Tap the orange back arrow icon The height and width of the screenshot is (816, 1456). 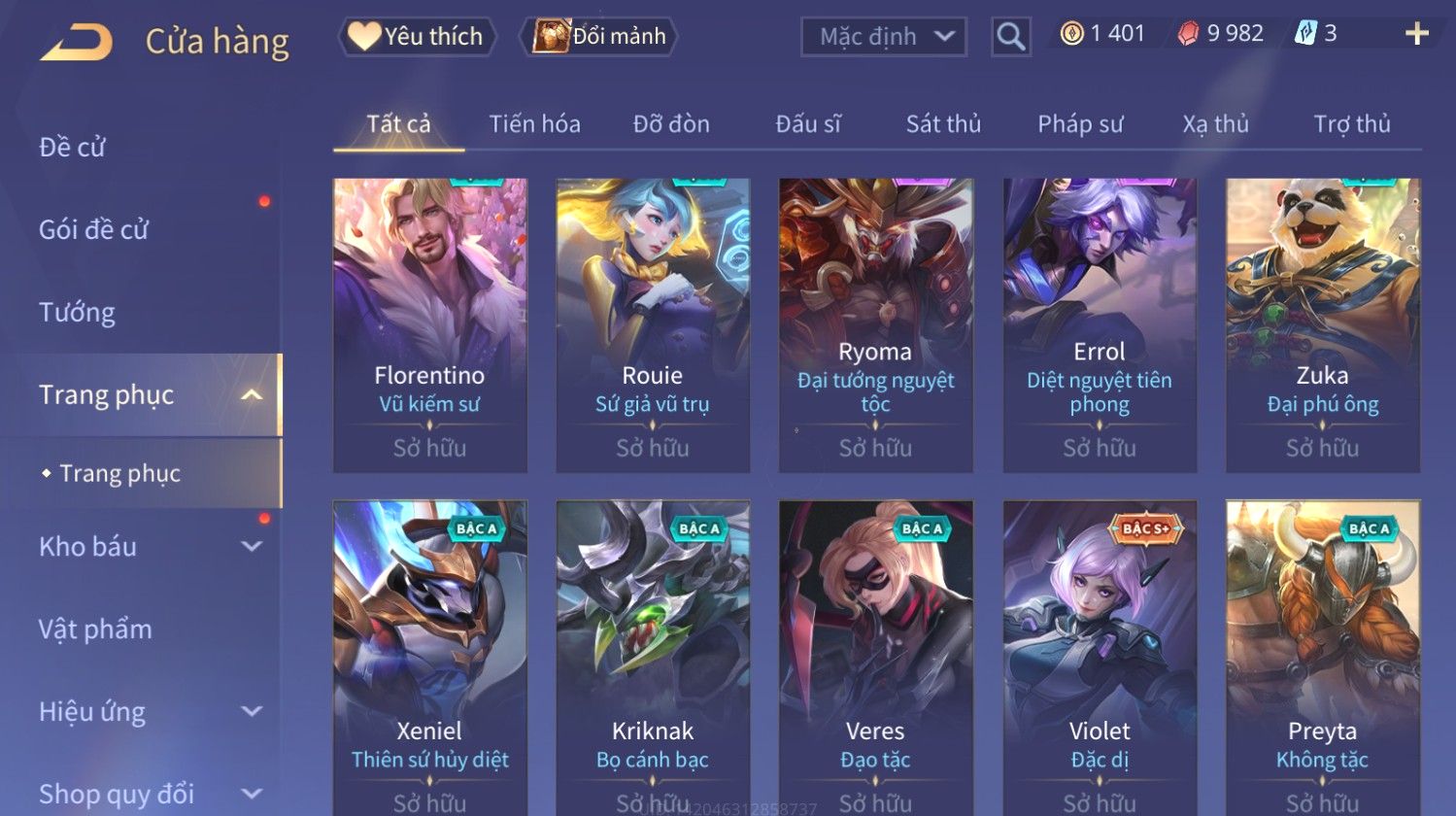point(76,42)
